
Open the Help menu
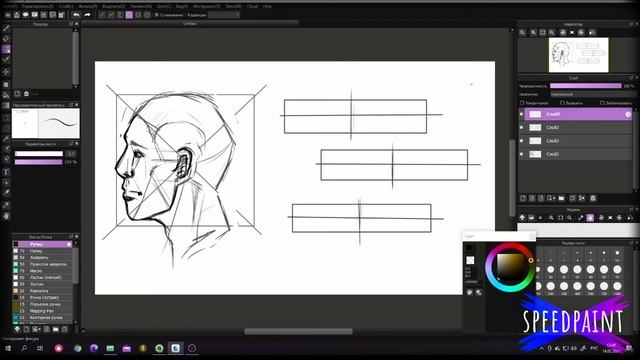click(267, 7)
